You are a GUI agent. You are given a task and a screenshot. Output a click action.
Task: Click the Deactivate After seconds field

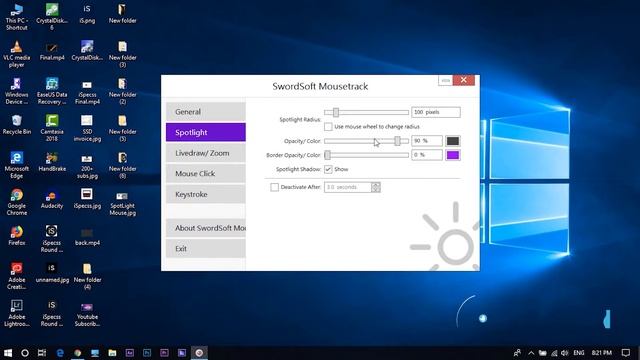pyautogui.click(x=348, y=187)
